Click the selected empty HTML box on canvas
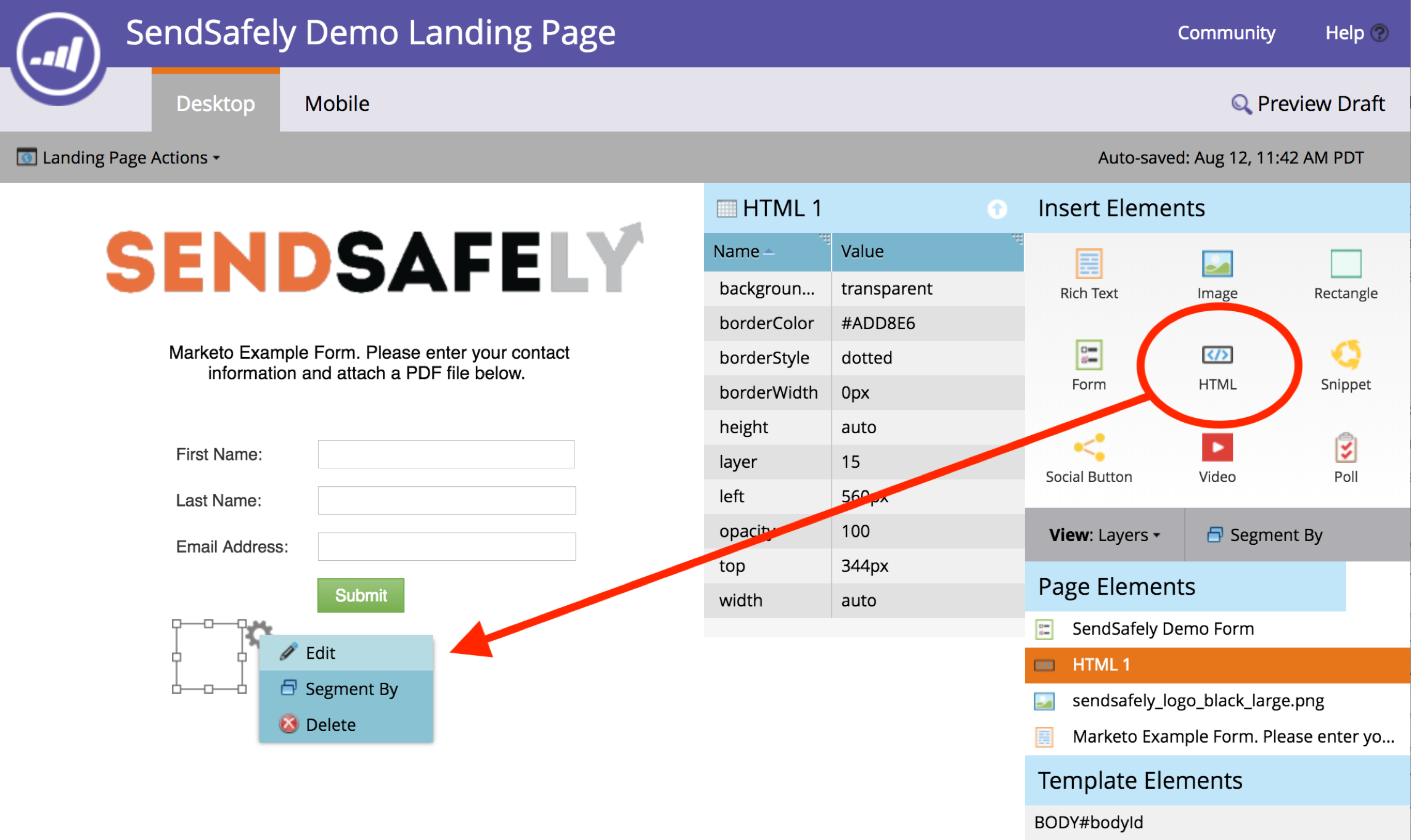This screenshot has width=1411, height=840. pos(208,657)
